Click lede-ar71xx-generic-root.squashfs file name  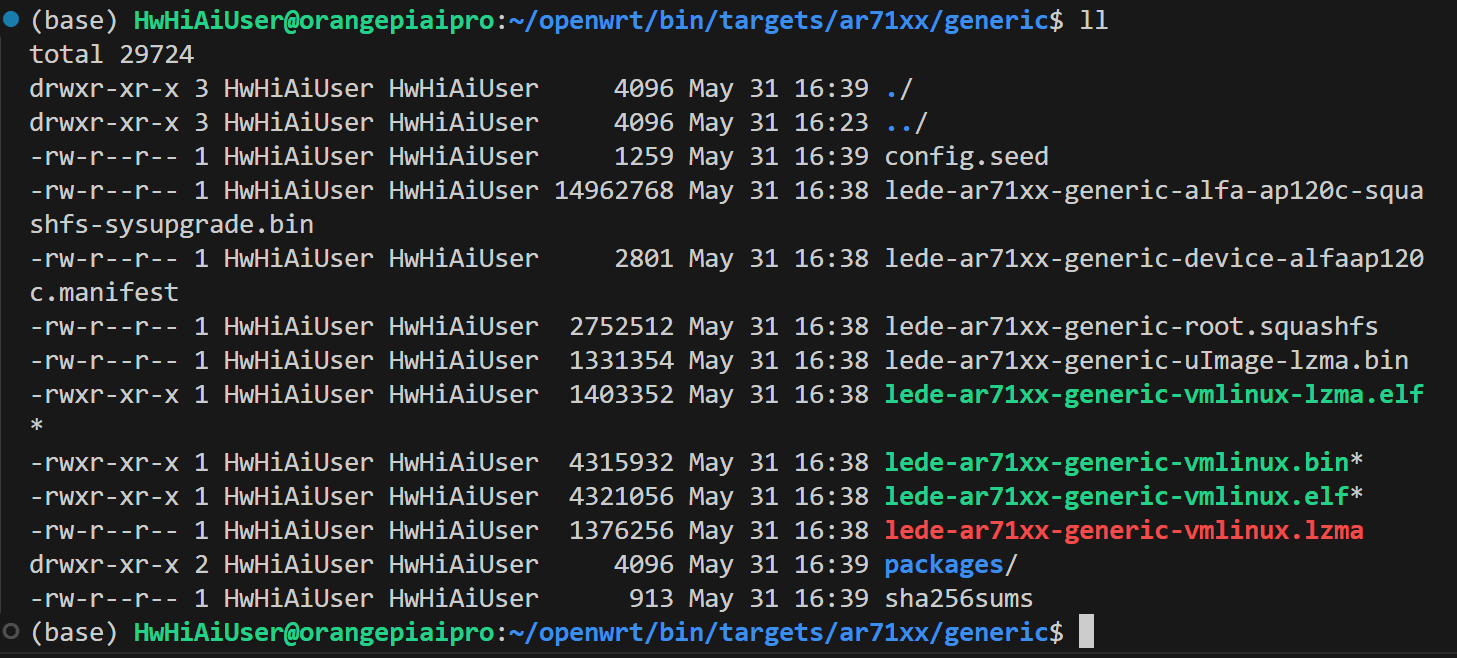[x=1131, y=327]
